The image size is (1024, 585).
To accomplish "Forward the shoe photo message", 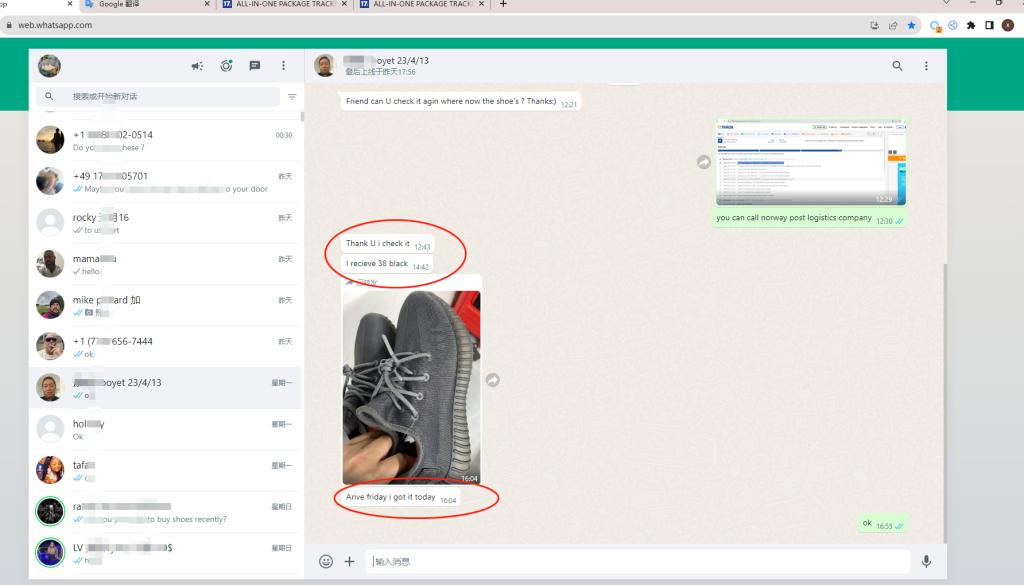I will (493, 380).
